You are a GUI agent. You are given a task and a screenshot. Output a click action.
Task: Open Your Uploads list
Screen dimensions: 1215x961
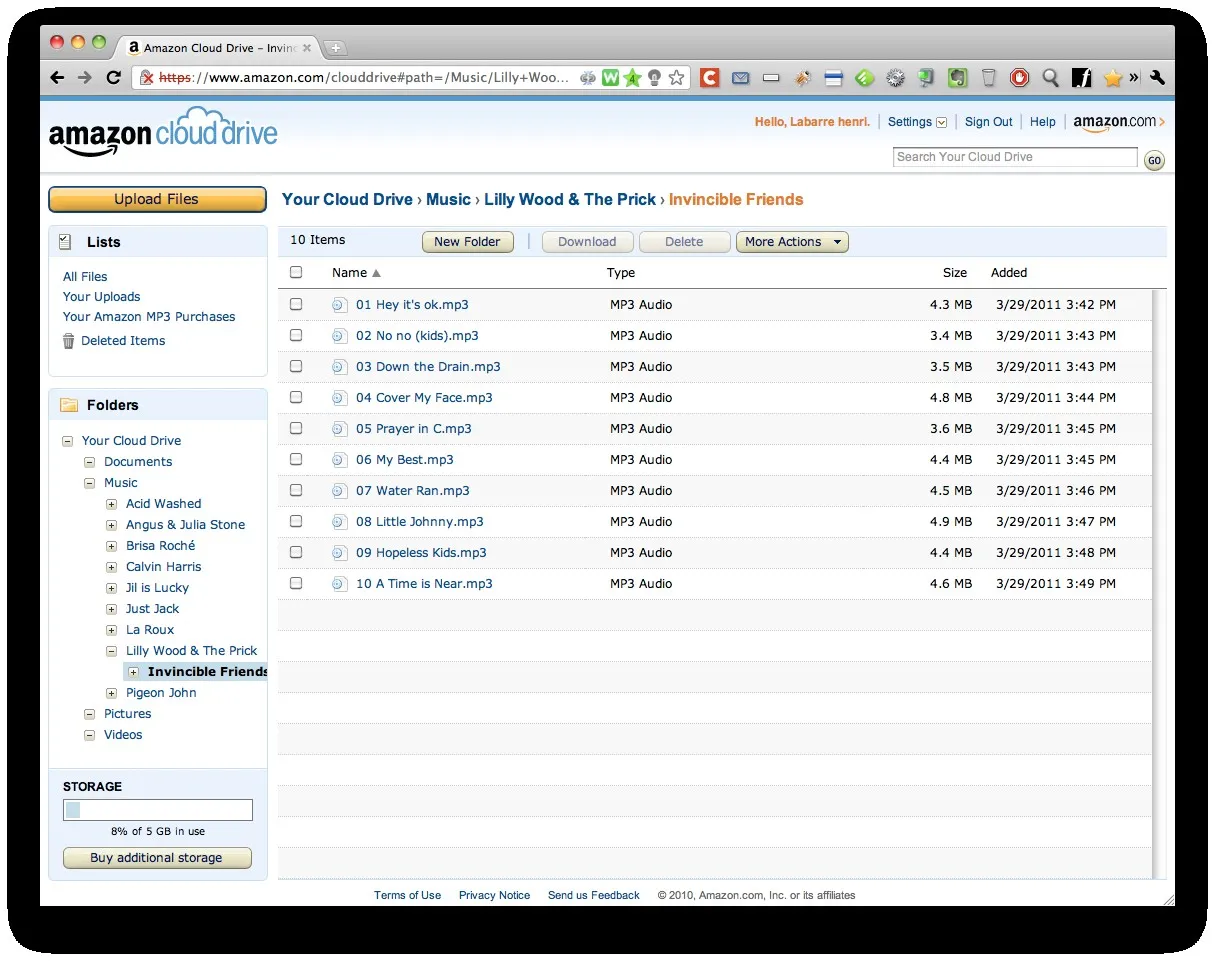pyautogui.click(x=101, y=297)
